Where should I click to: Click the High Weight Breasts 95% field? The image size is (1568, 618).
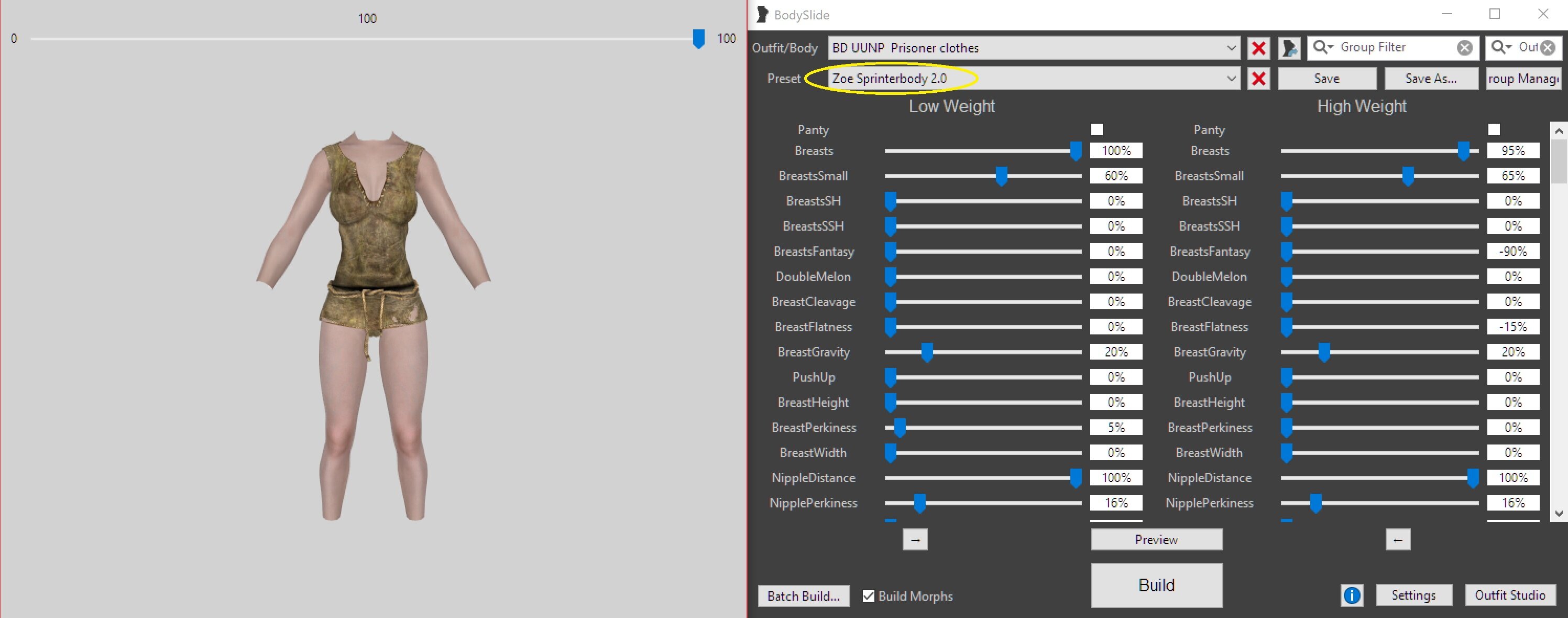click(x=1513, y=150)
